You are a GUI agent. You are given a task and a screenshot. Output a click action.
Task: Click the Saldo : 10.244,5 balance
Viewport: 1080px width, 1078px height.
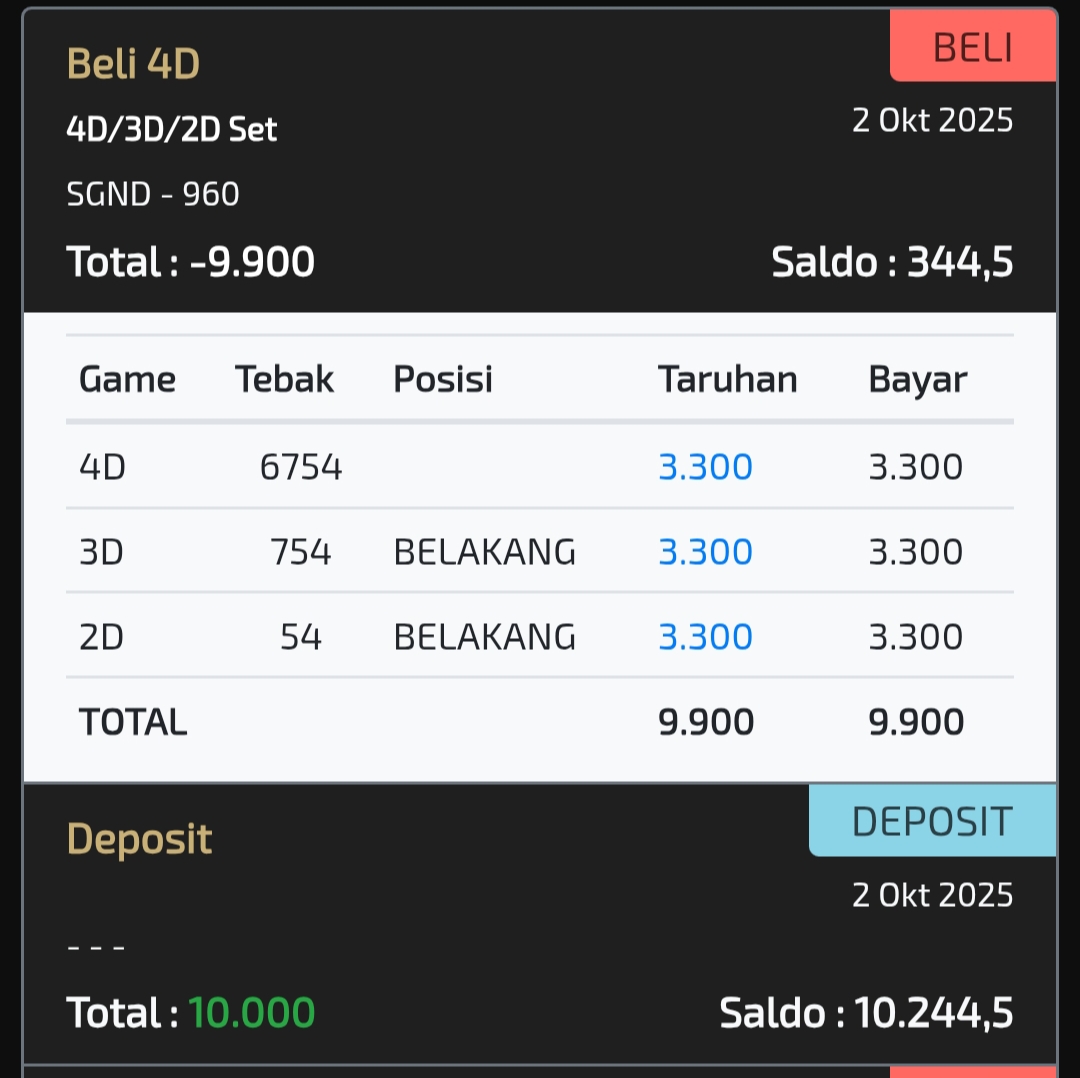(x=866, y=1013)
